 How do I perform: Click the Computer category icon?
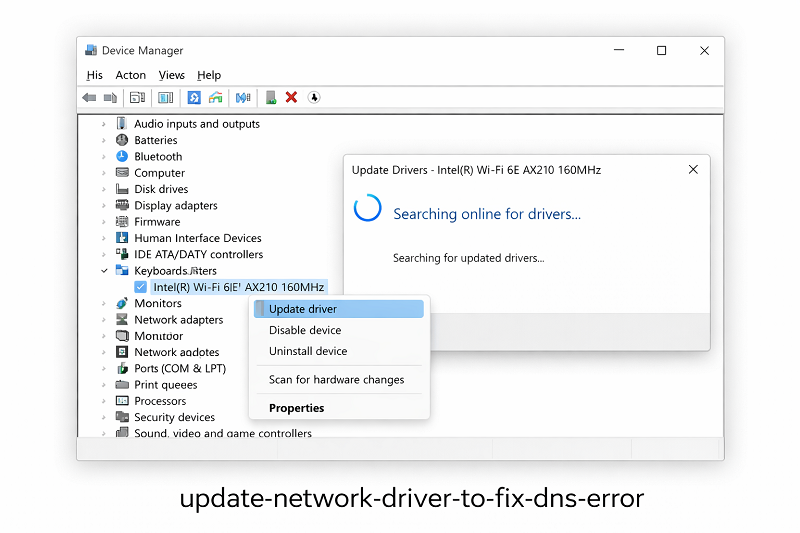122,172
